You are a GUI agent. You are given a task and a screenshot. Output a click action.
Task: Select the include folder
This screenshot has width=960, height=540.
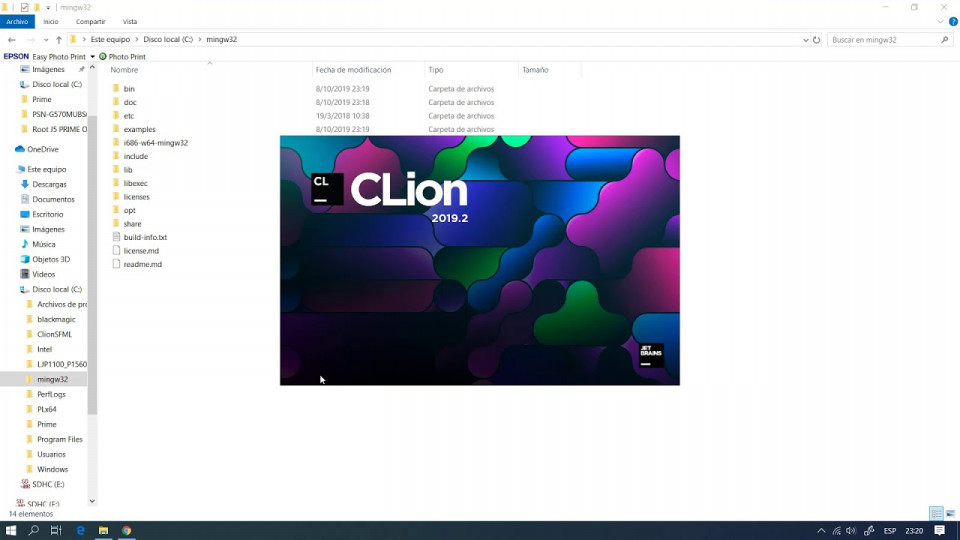click(135, 156)
